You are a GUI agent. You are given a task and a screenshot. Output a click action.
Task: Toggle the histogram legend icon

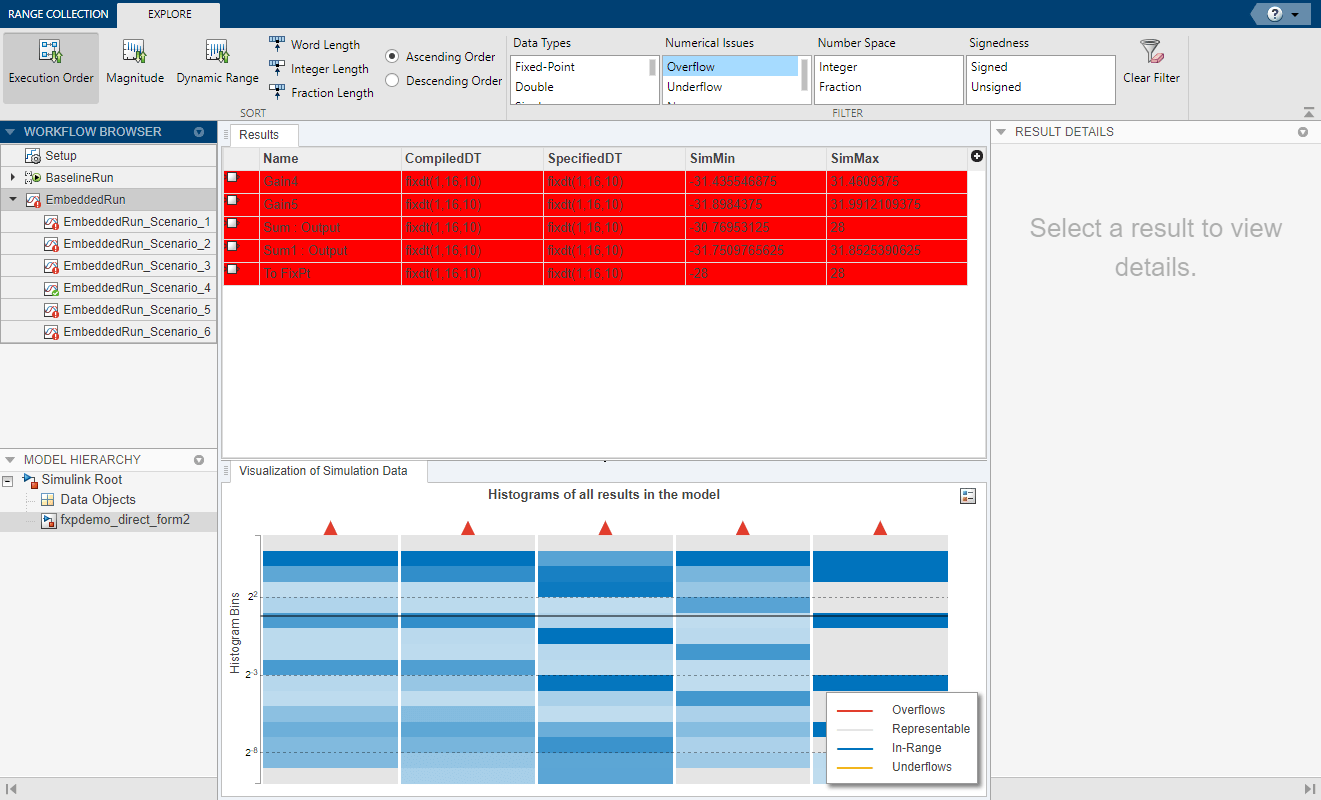click(967, 496)
